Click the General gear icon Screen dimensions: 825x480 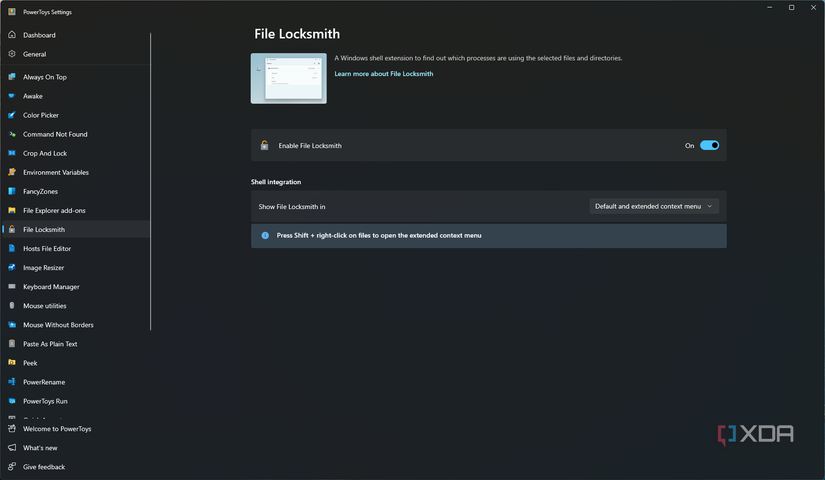12,54
